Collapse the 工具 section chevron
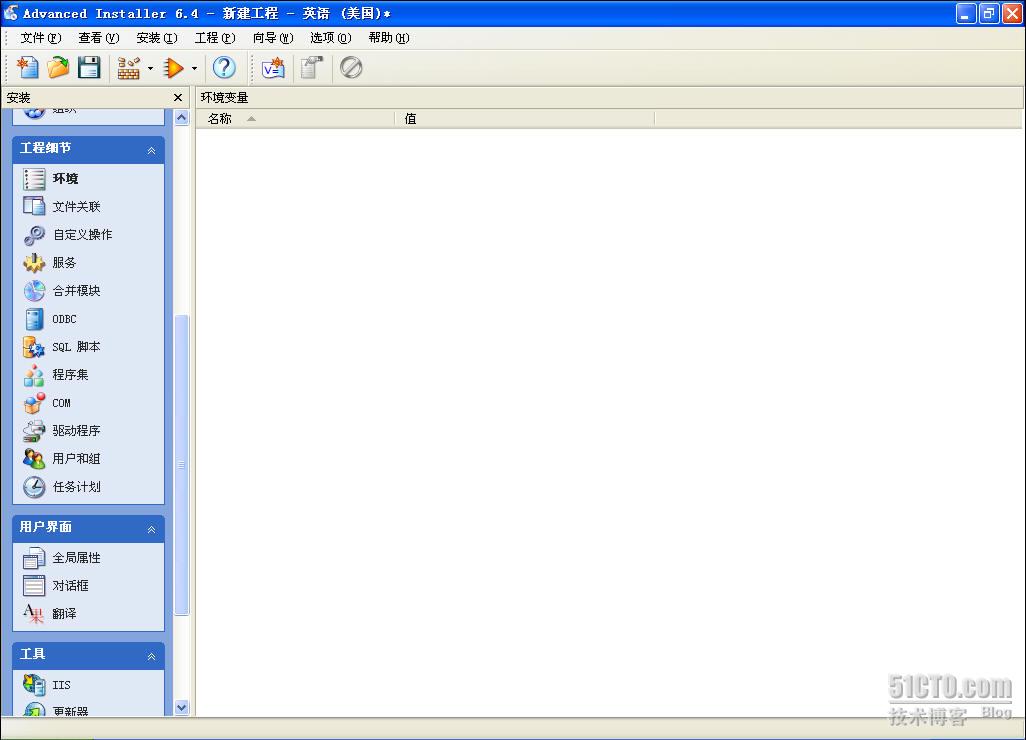The image size is (1026, 740). 151,656
